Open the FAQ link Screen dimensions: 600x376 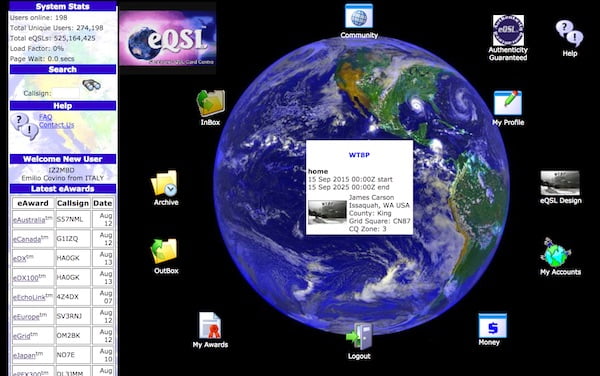(45, 117)
